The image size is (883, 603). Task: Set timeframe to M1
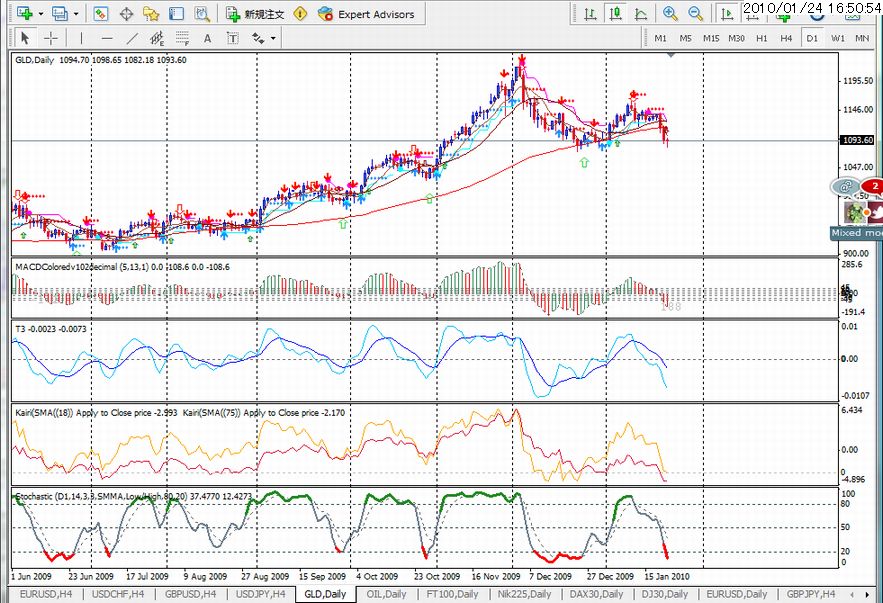point(661,38)
